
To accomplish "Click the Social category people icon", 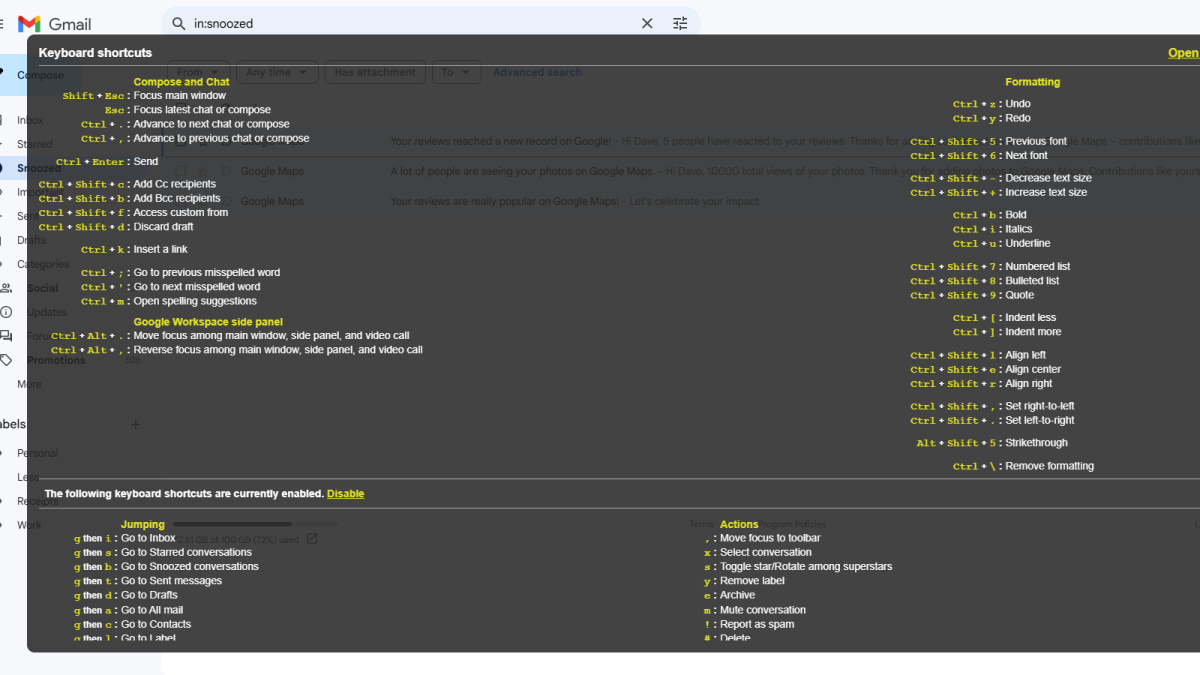I will (7, 288).
